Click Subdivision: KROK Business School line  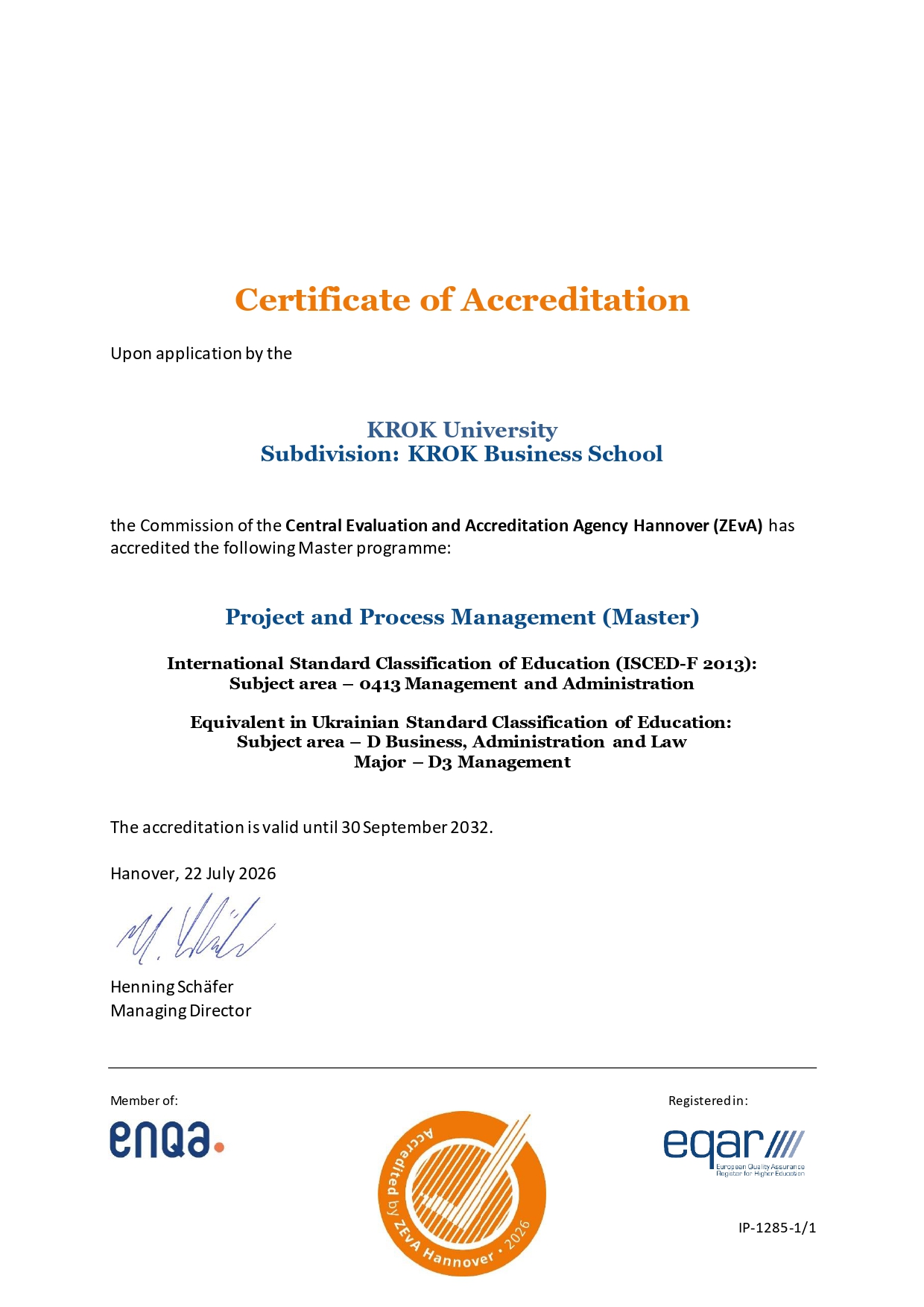[462, 454]
